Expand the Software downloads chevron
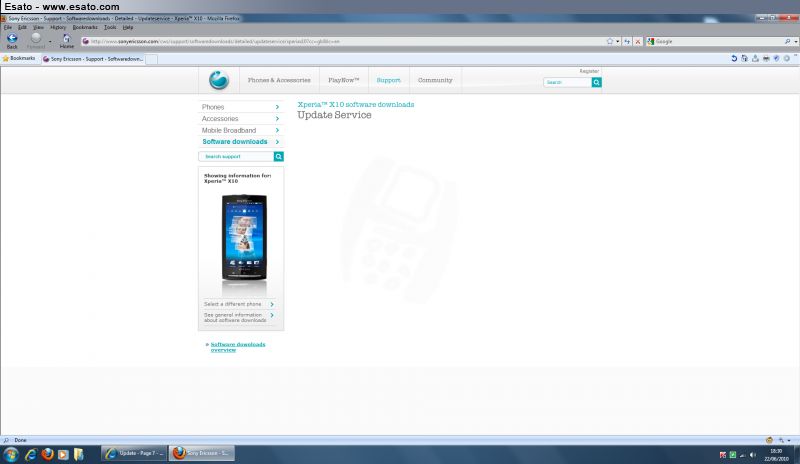This screenshot has height=464, width=800. pos(277,142)
